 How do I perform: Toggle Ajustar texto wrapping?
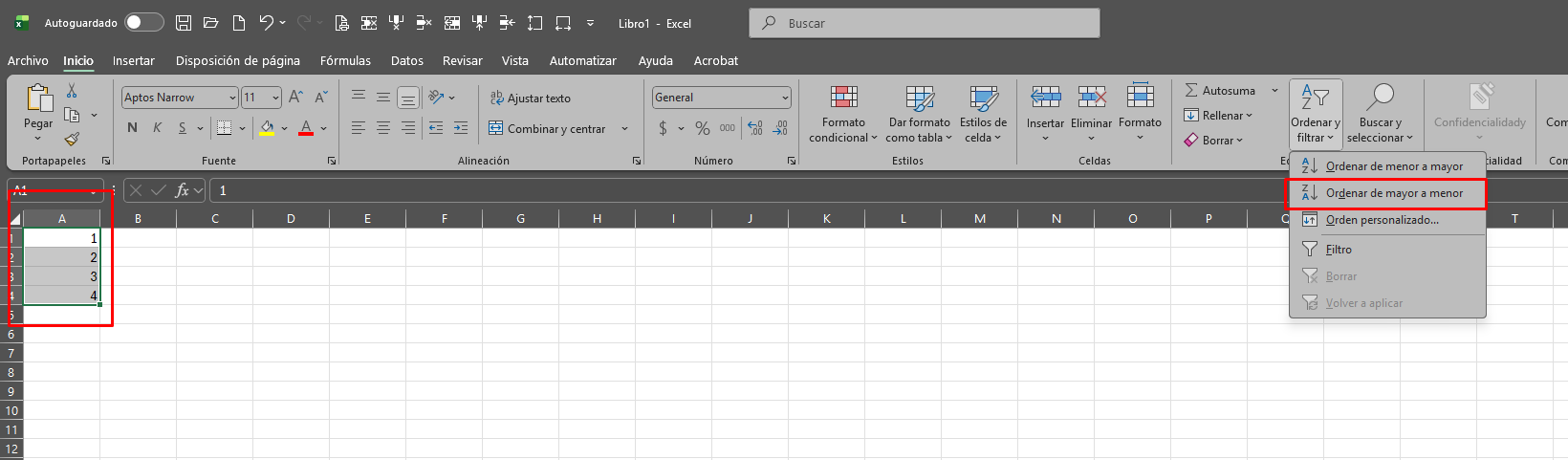click(531, 98)
